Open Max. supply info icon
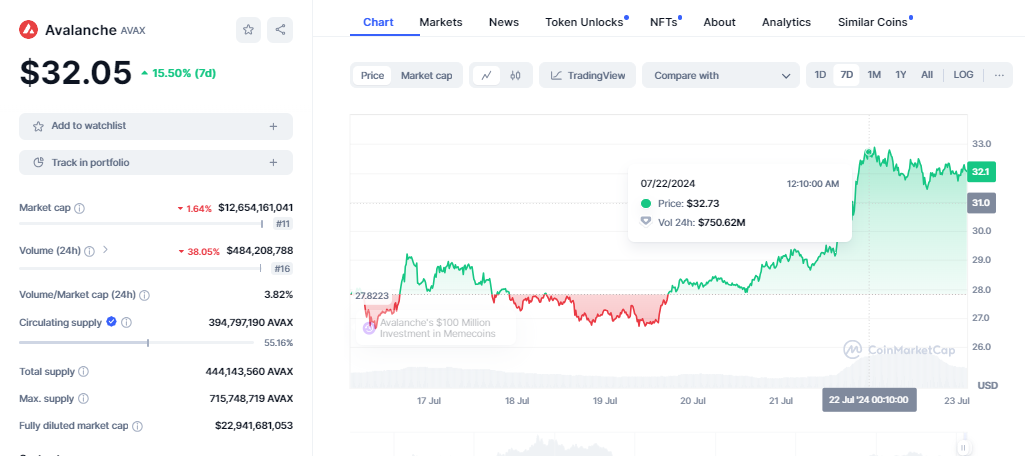Screen dimensions: 1025x456 click(x=84, y=399)
